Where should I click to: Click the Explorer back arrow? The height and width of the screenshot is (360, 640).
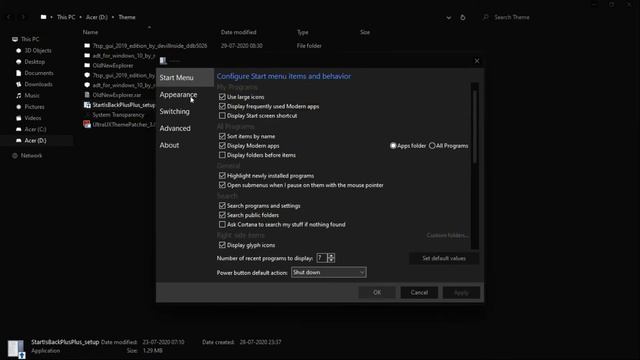pyautogui.click(x=9, y=17)
